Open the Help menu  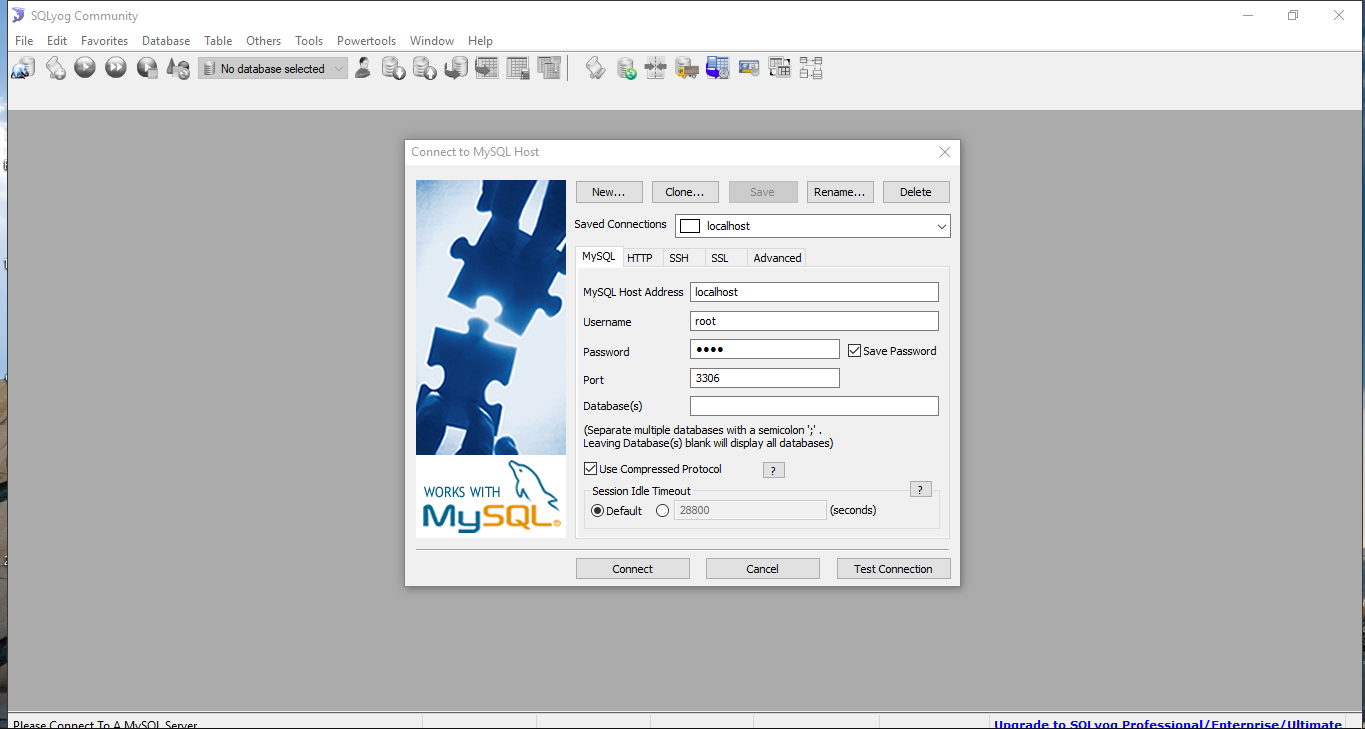pyautogui.click(x=480, y=41)
